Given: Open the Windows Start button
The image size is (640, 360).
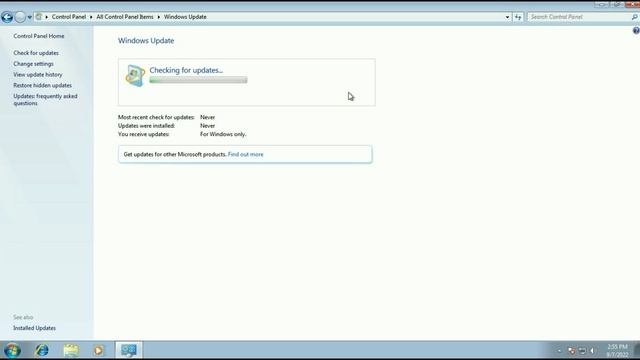Looking at the screenshot, I should 12,350.
